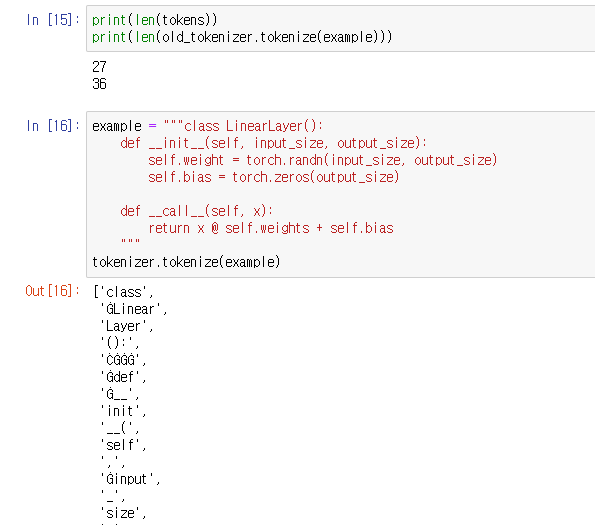Click the return x @ self.weights line
The image size is (595, 525).
[271, 228]
